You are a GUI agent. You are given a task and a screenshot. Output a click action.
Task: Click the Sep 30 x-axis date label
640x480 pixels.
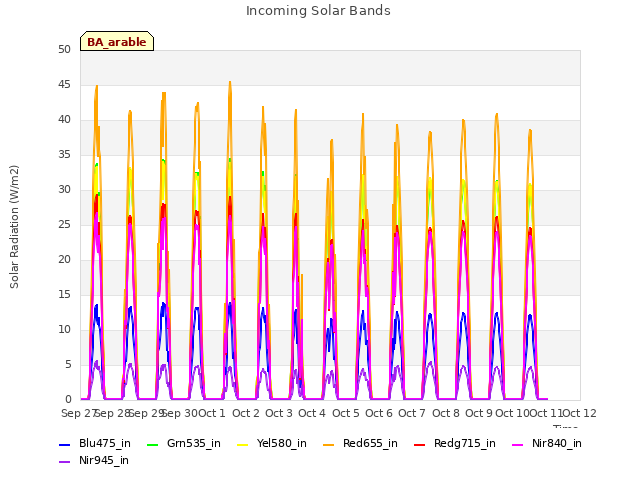(x=180, y=413)
